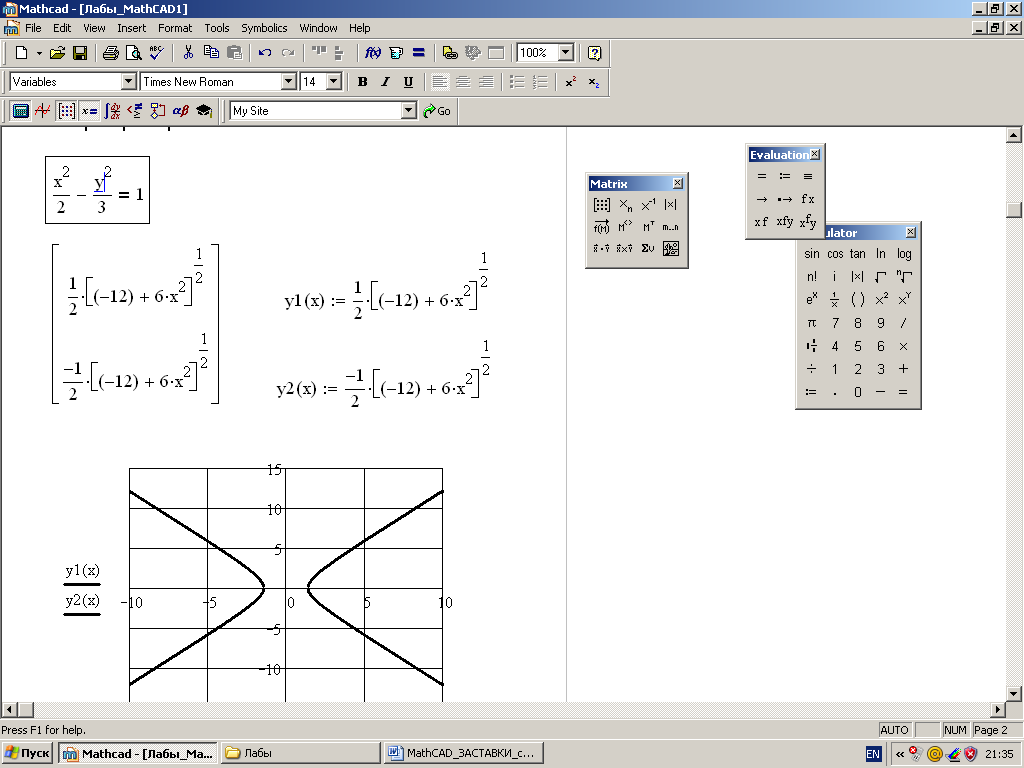The width and height of the screenshot is (1024, 768).
Task: Click the vertical scrollbar down arrow
Action: click(x=1014, y=693)
